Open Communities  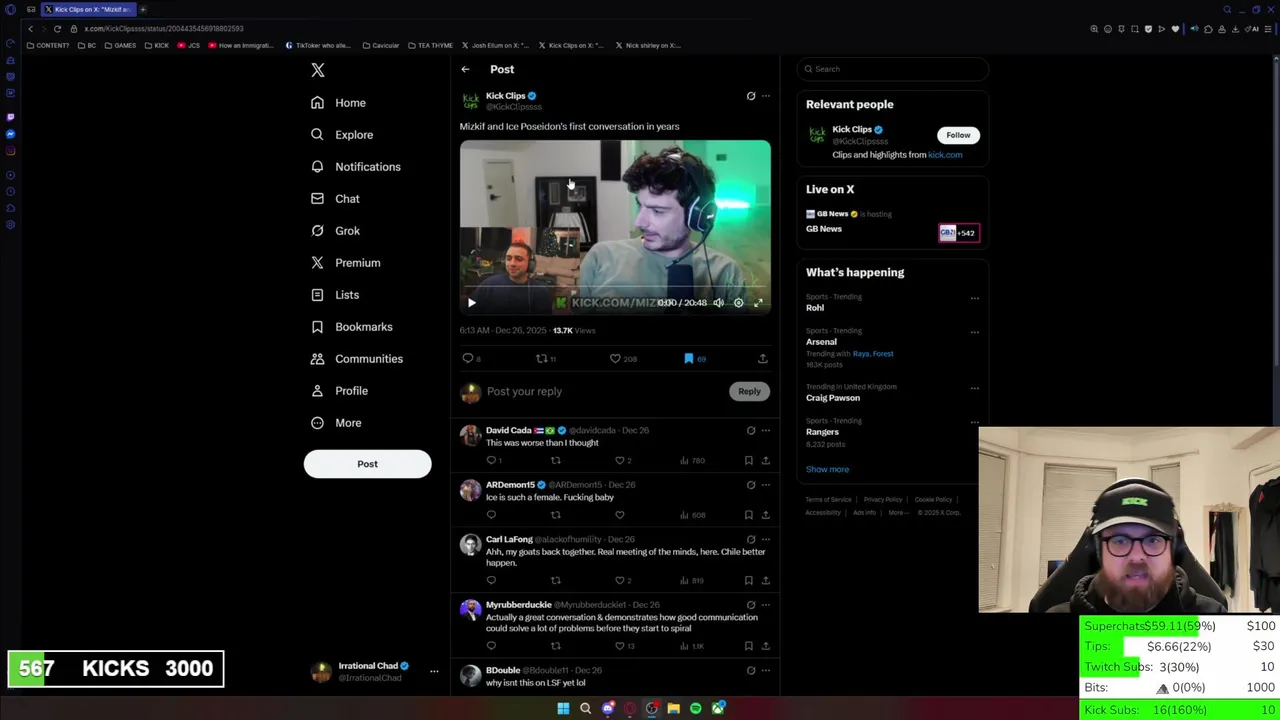[x=356, y=359]
